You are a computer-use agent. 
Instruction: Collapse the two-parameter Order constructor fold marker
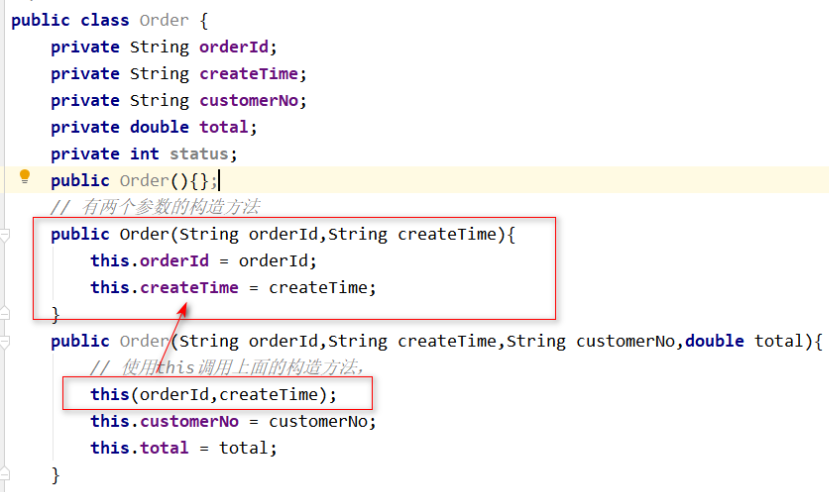click(5, 235)
